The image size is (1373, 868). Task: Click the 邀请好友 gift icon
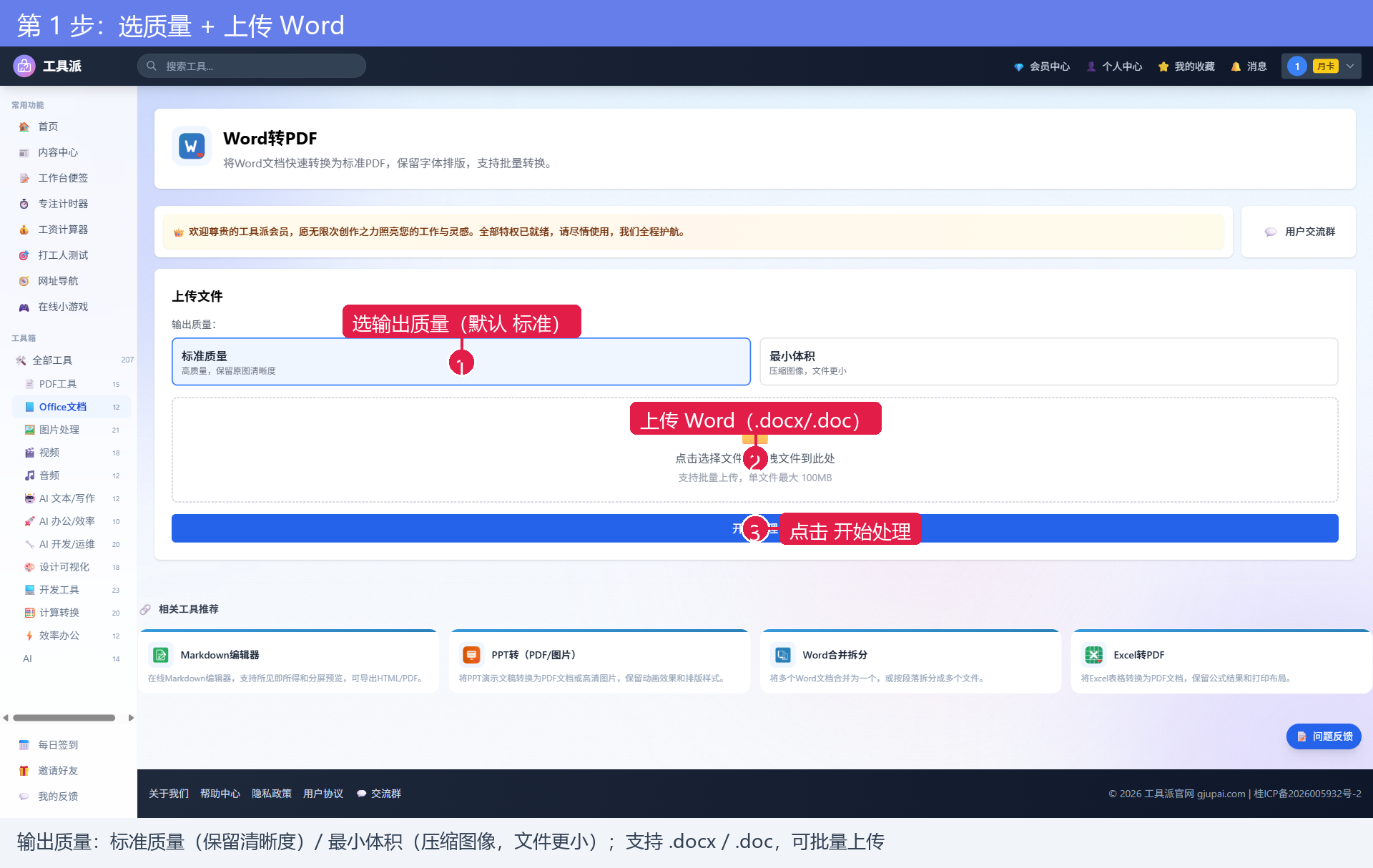24,771
